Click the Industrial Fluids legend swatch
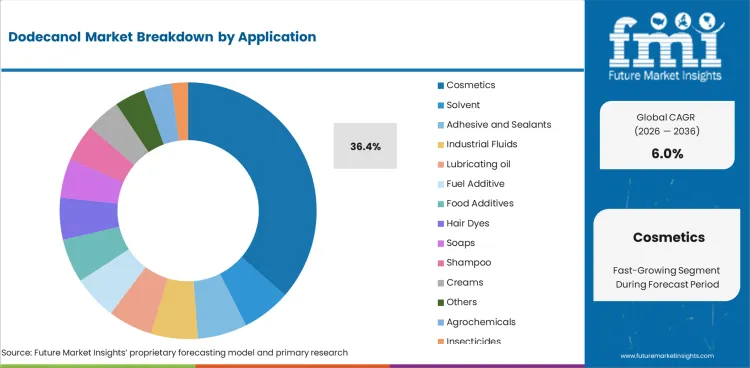 441,145
